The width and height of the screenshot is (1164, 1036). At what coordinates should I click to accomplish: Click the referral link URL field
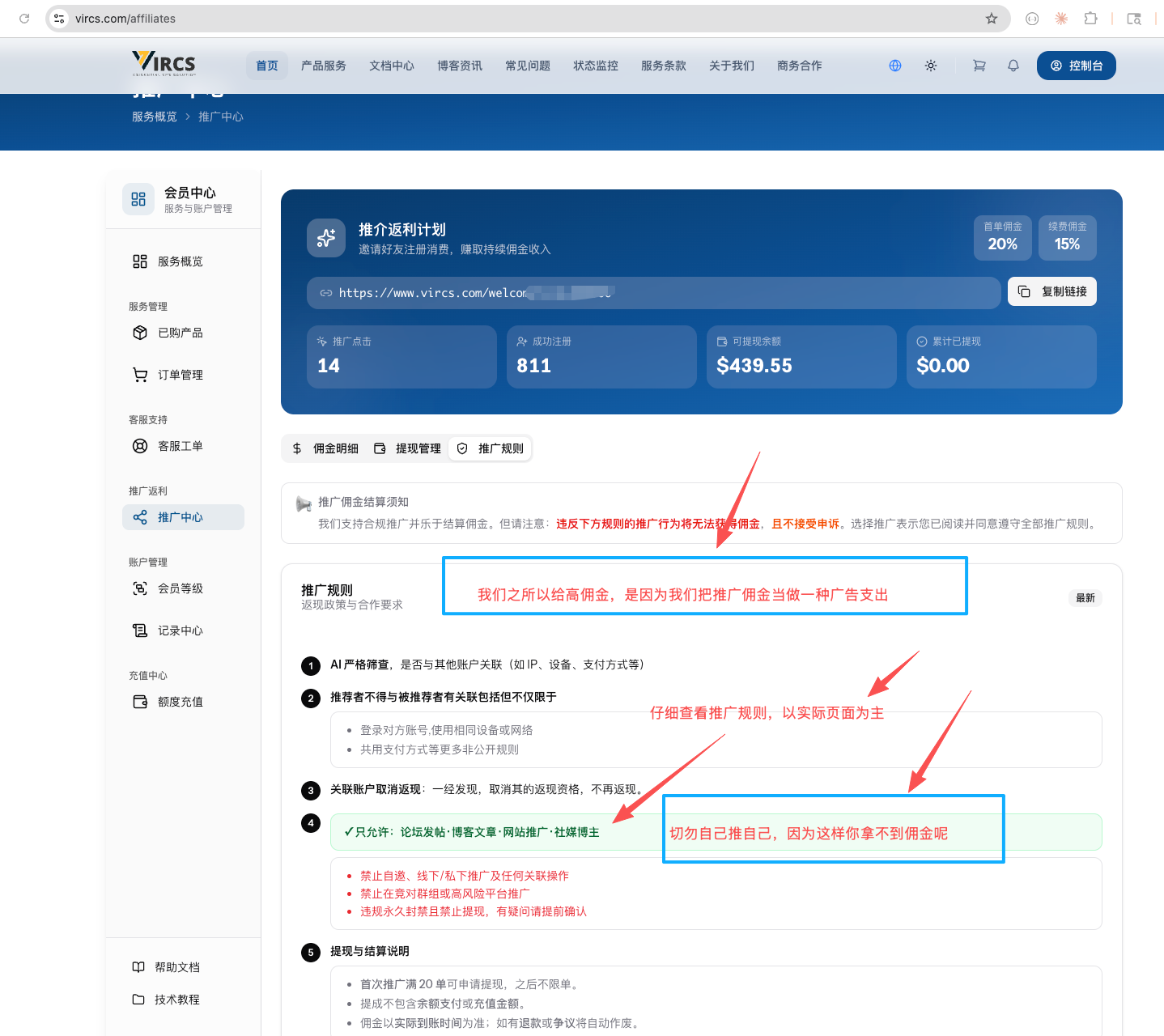(654, 293)
